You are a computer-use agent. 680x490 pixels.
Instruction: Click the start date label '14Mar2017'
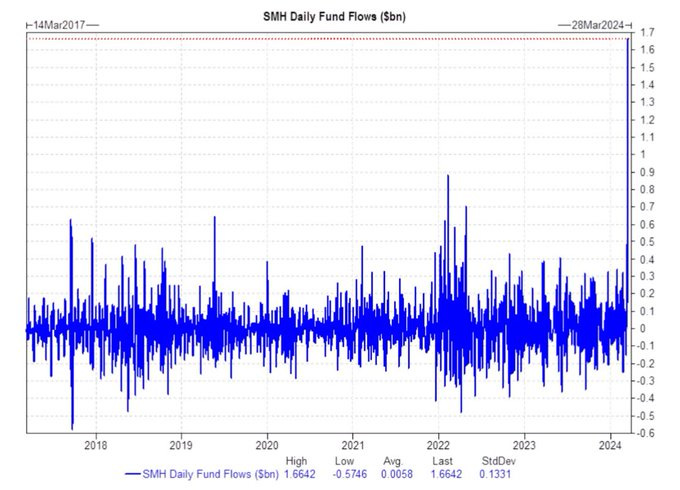pyautogui.click(x=59, y=25)
